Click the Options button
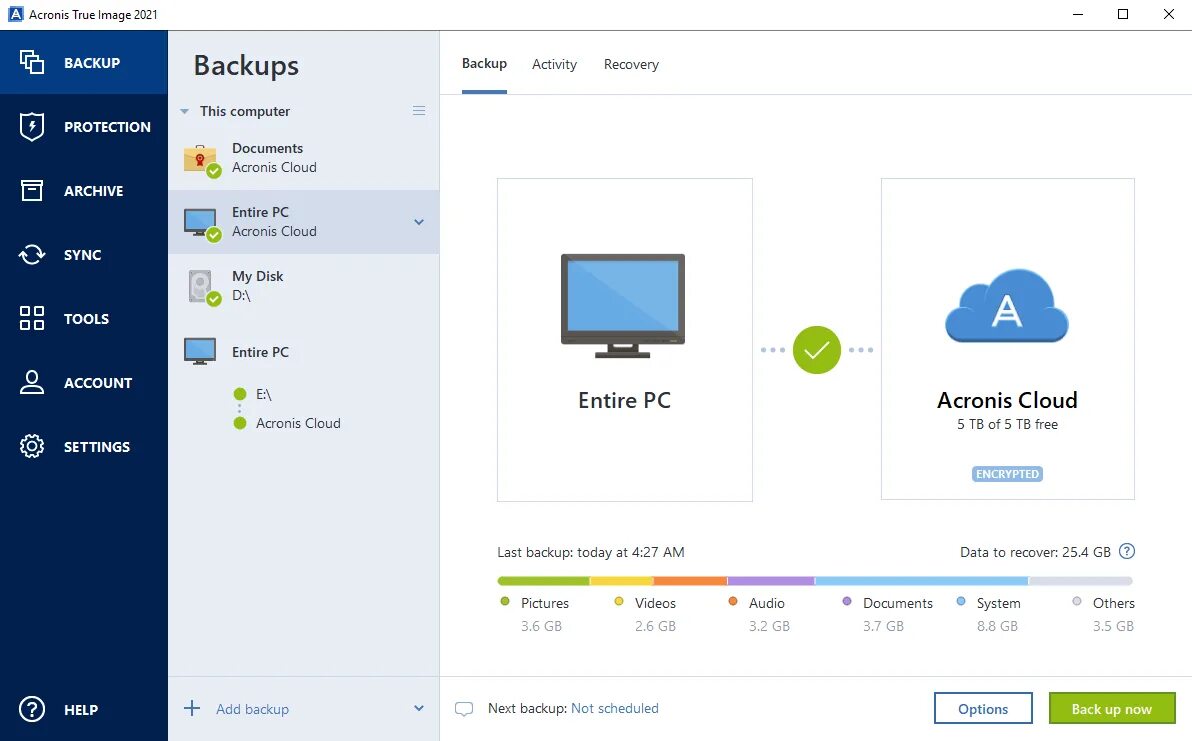Screen dimensions: 1192x741 [983, 708]
